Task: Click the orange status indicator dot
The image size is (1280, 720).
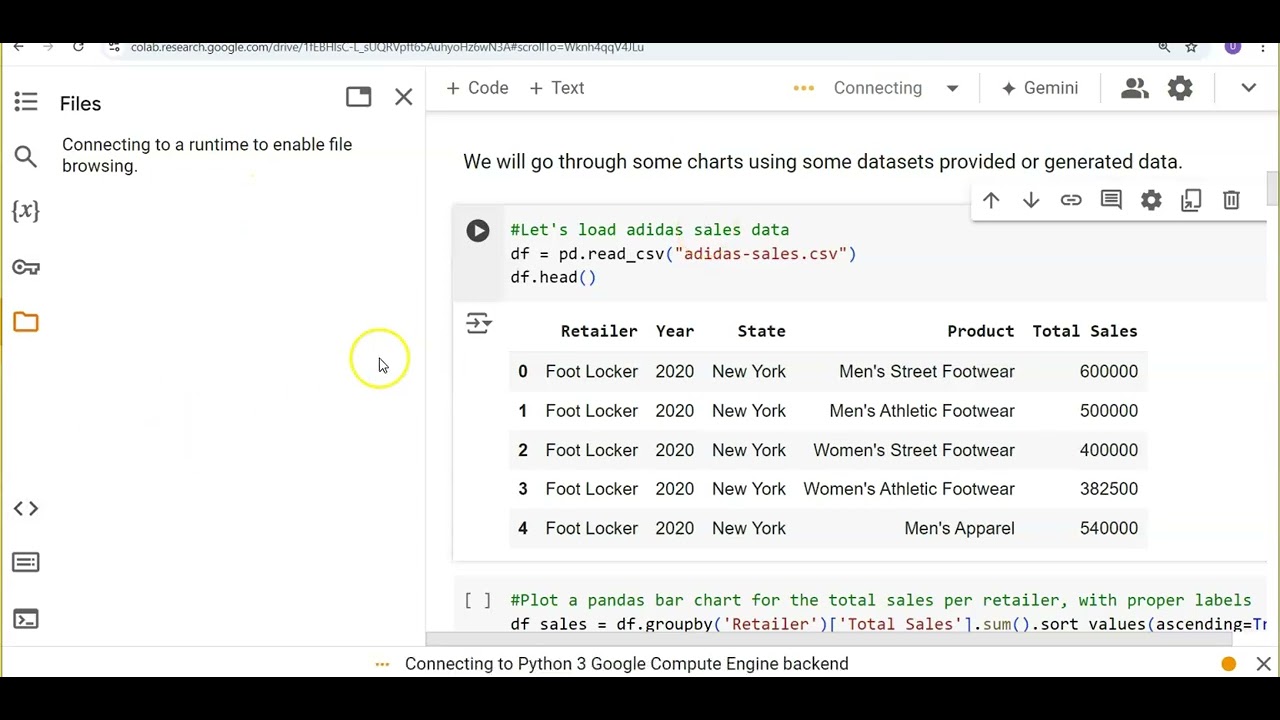Action: 1229,664
